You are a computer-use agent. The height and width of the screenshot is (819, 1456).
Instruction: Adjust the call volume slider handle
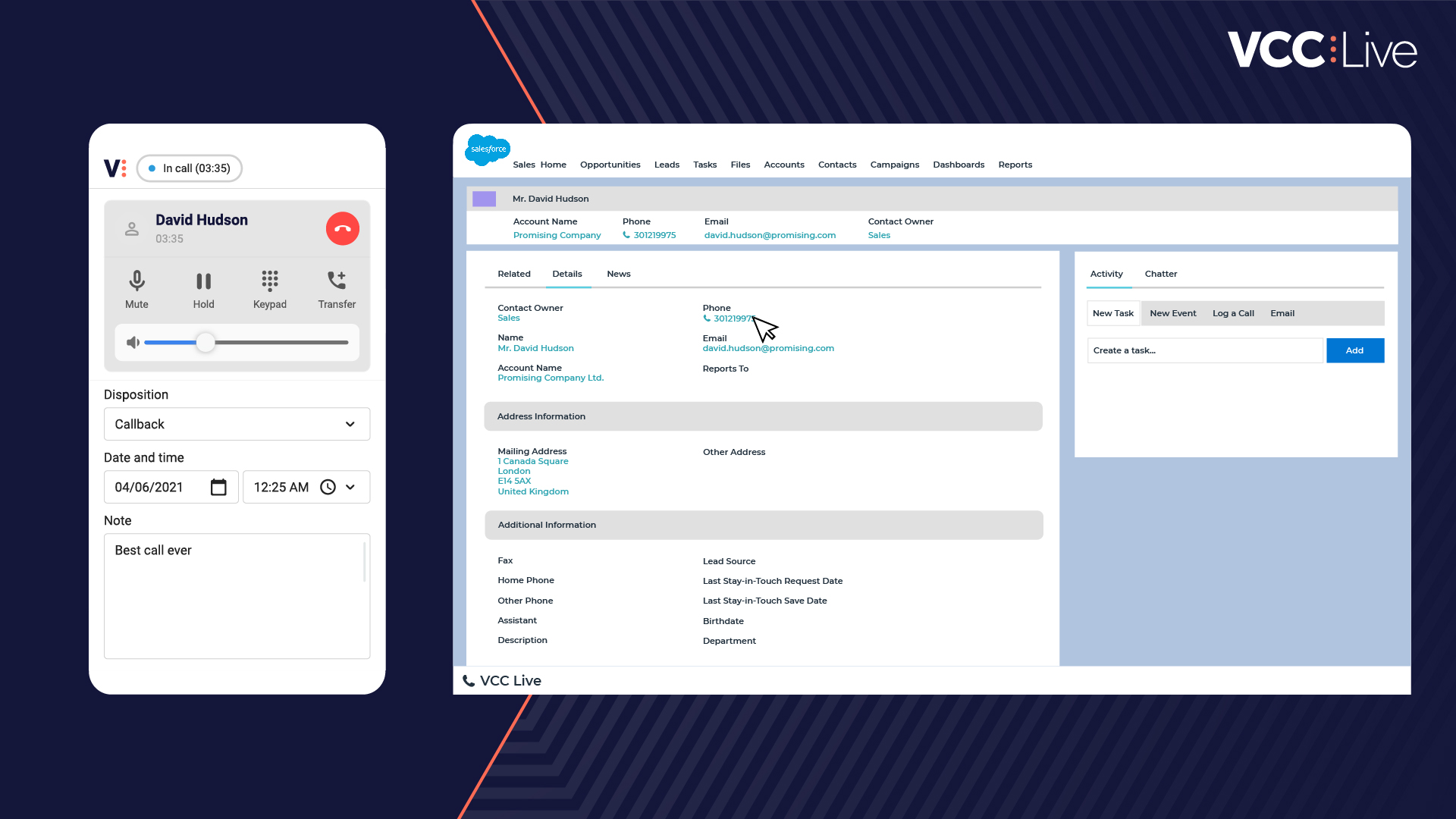pyautogui.click(x=206, y=343)
